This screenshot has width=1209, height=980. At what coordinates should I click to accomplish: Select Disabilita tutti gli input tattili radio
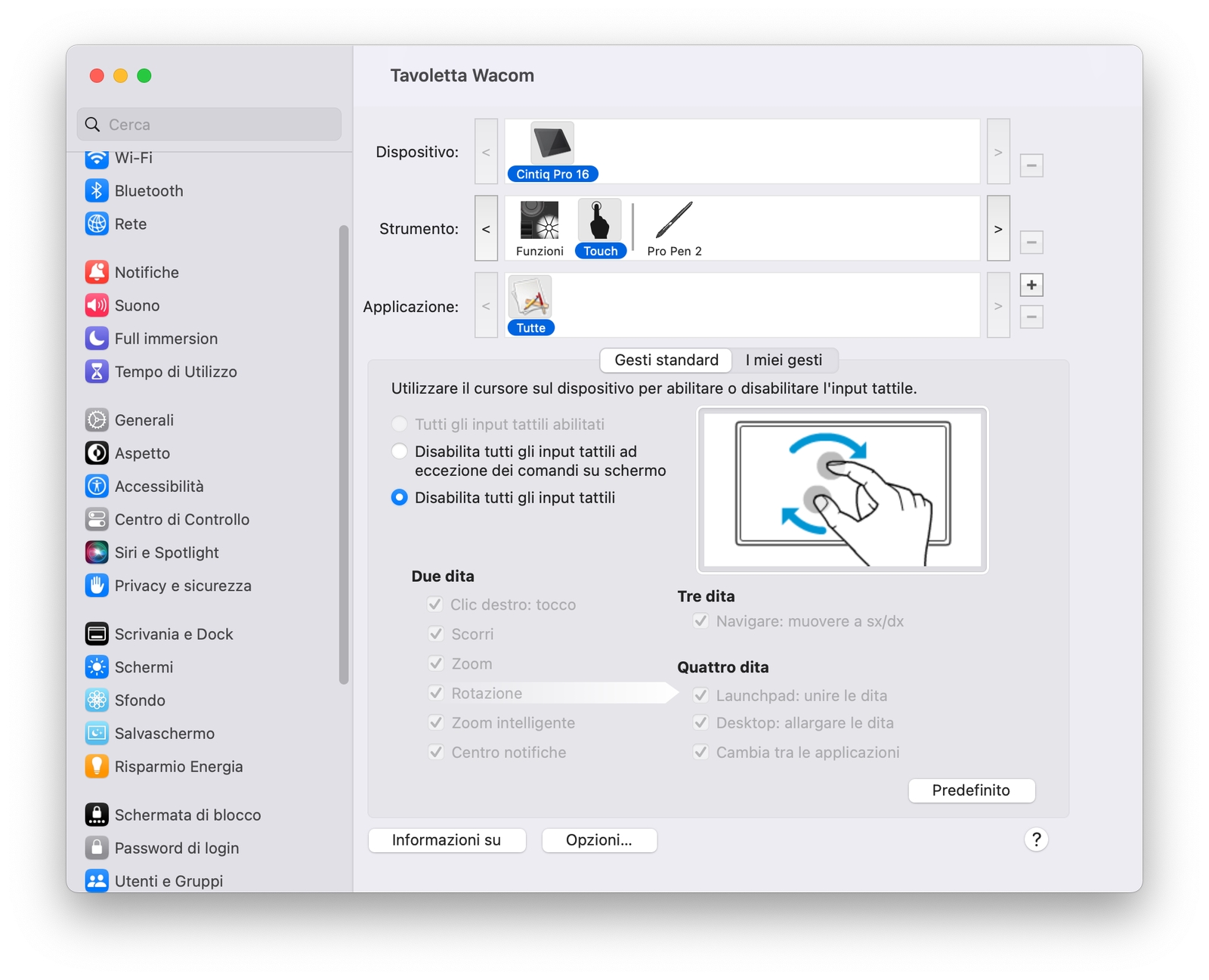coord(400,498)
